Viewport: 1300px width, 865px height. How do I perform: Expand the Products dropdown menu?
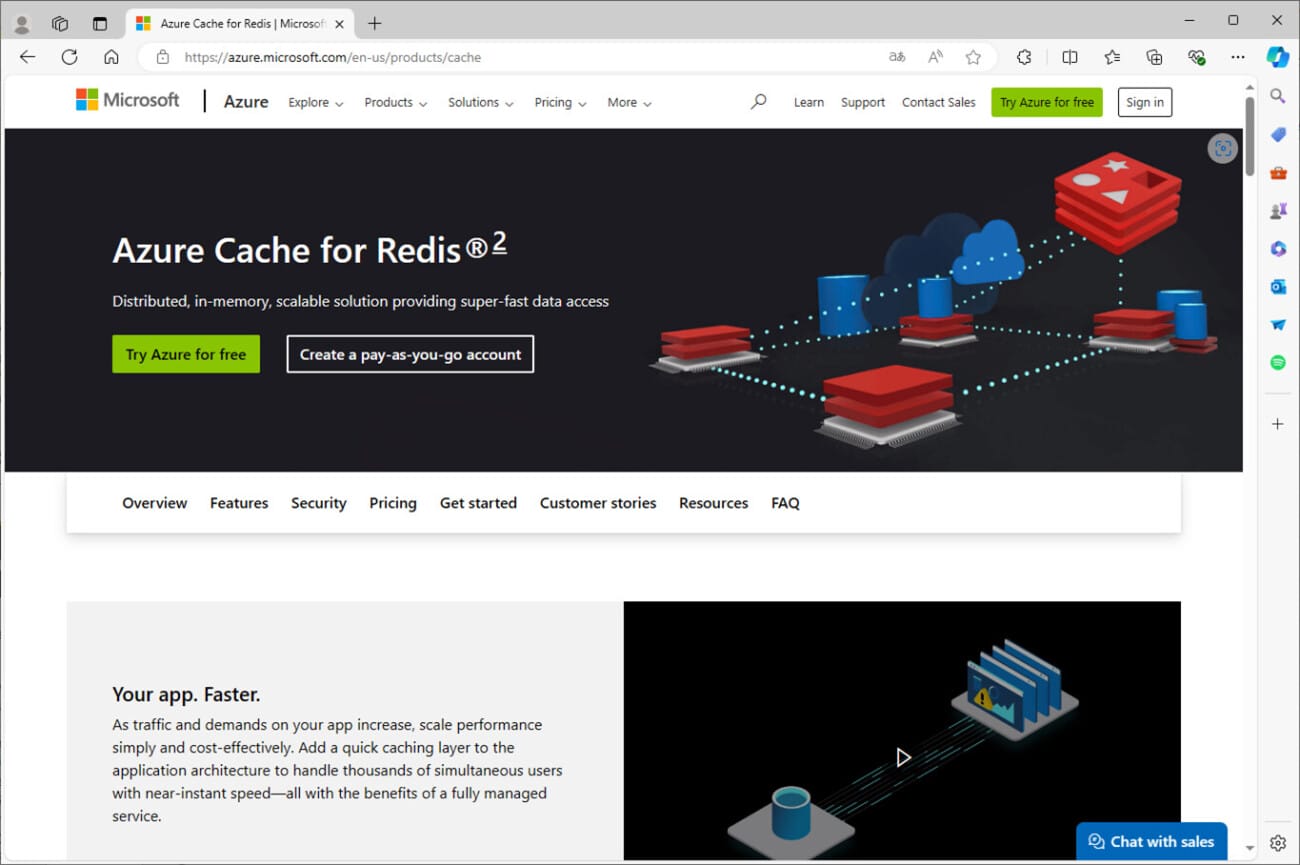[395, 102]
